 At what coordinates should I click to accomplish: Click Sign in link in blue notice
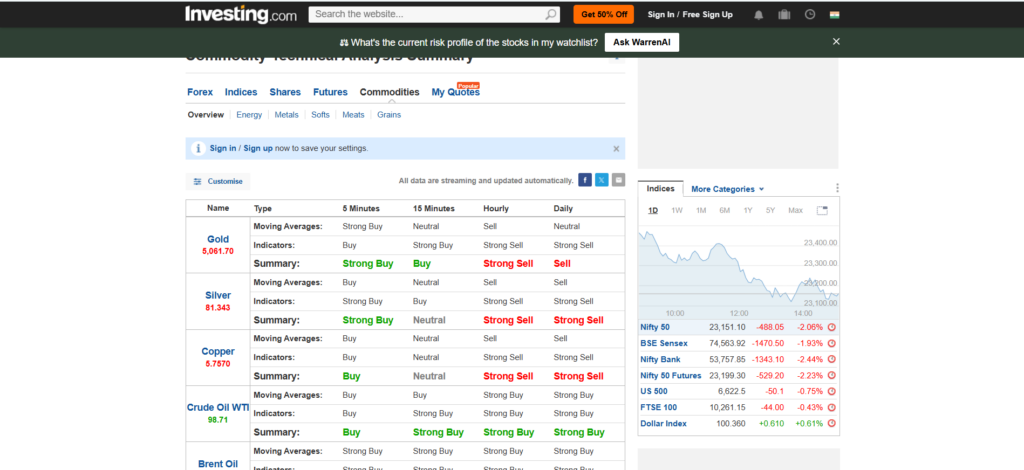click(x=223, y=148)
